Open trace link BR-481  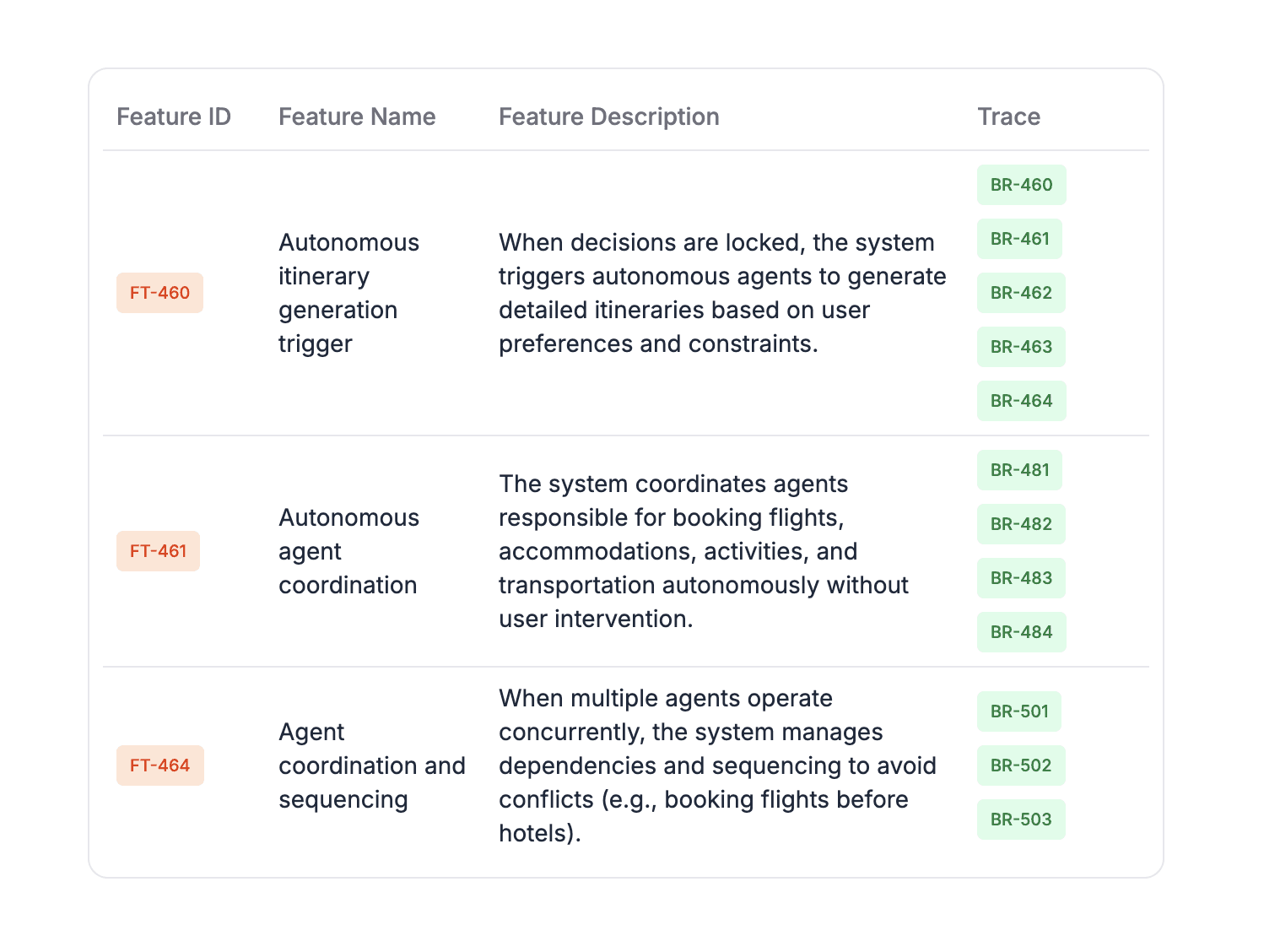pos(1019,470)
